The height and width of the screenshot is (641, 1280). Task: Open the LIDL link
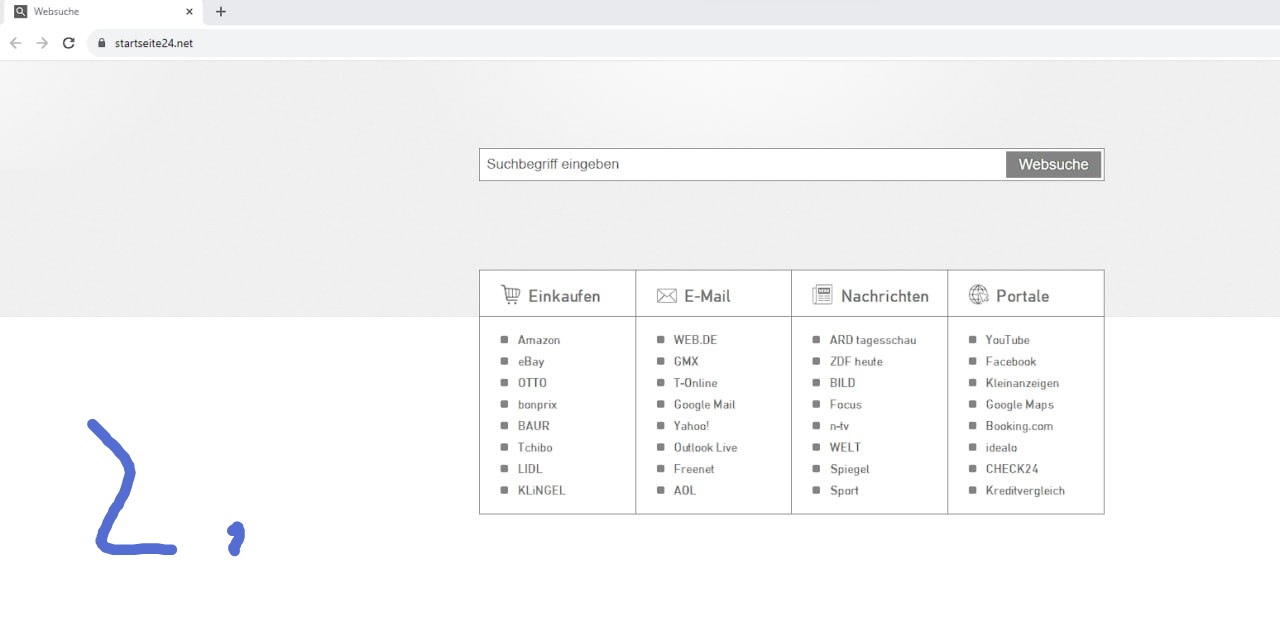coord(530,469)
